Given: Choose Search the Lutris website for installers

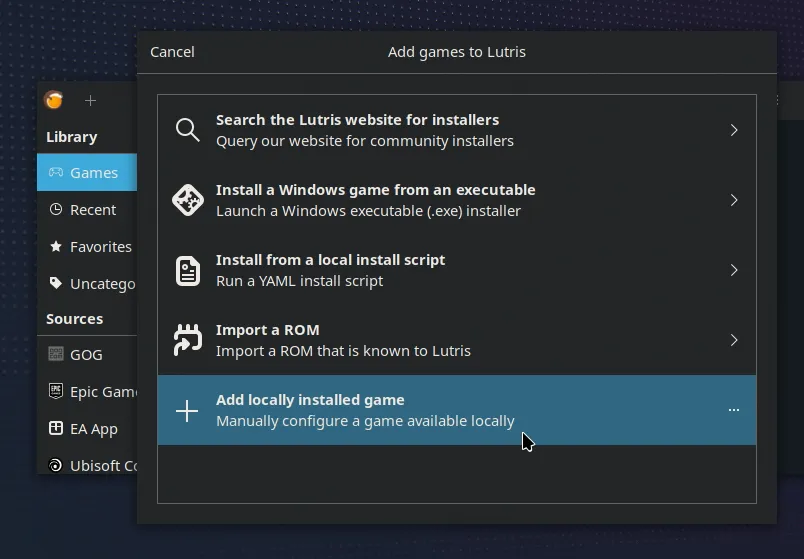Looking at the screenshot, I should (x=457, y=130).
